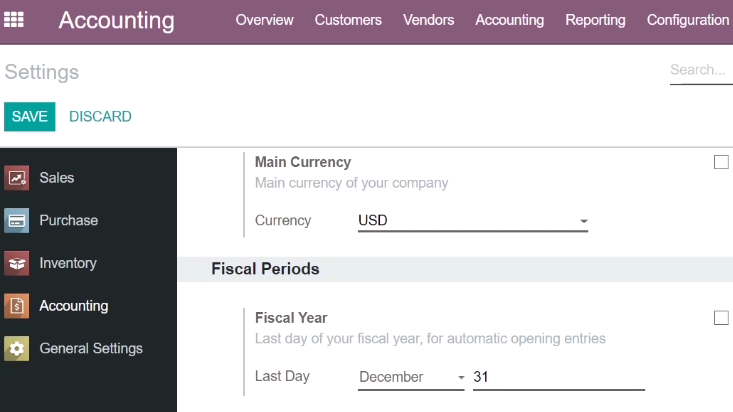Select the Sales settings icon
The height and width of the screenshot is (412, 733).
pos(16,178)
